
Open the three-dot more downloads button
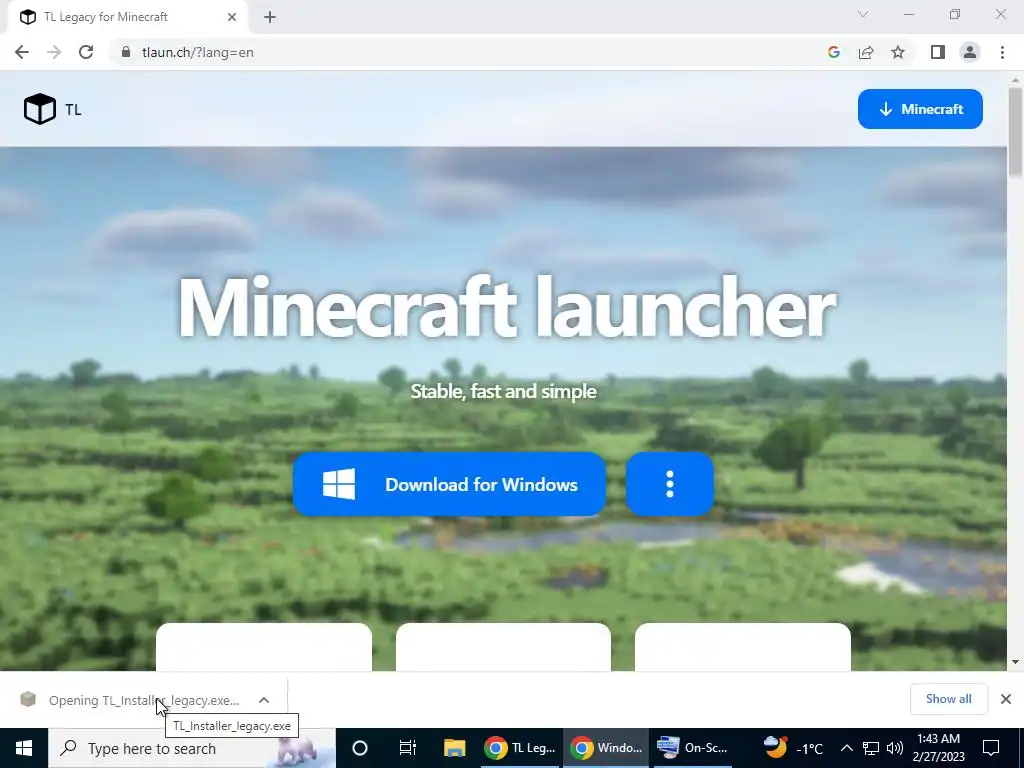coord(669,484)
